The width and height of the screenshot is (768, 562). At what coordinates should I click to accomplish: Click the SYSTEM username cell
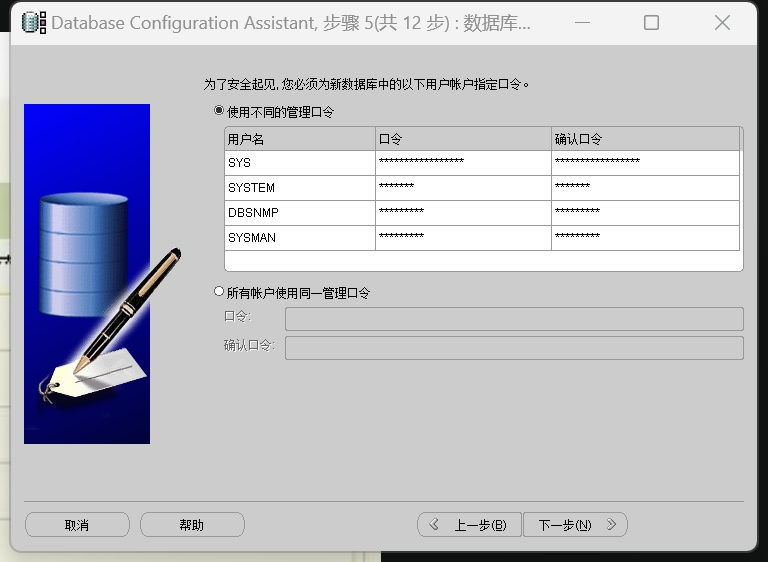pos(300,188)
